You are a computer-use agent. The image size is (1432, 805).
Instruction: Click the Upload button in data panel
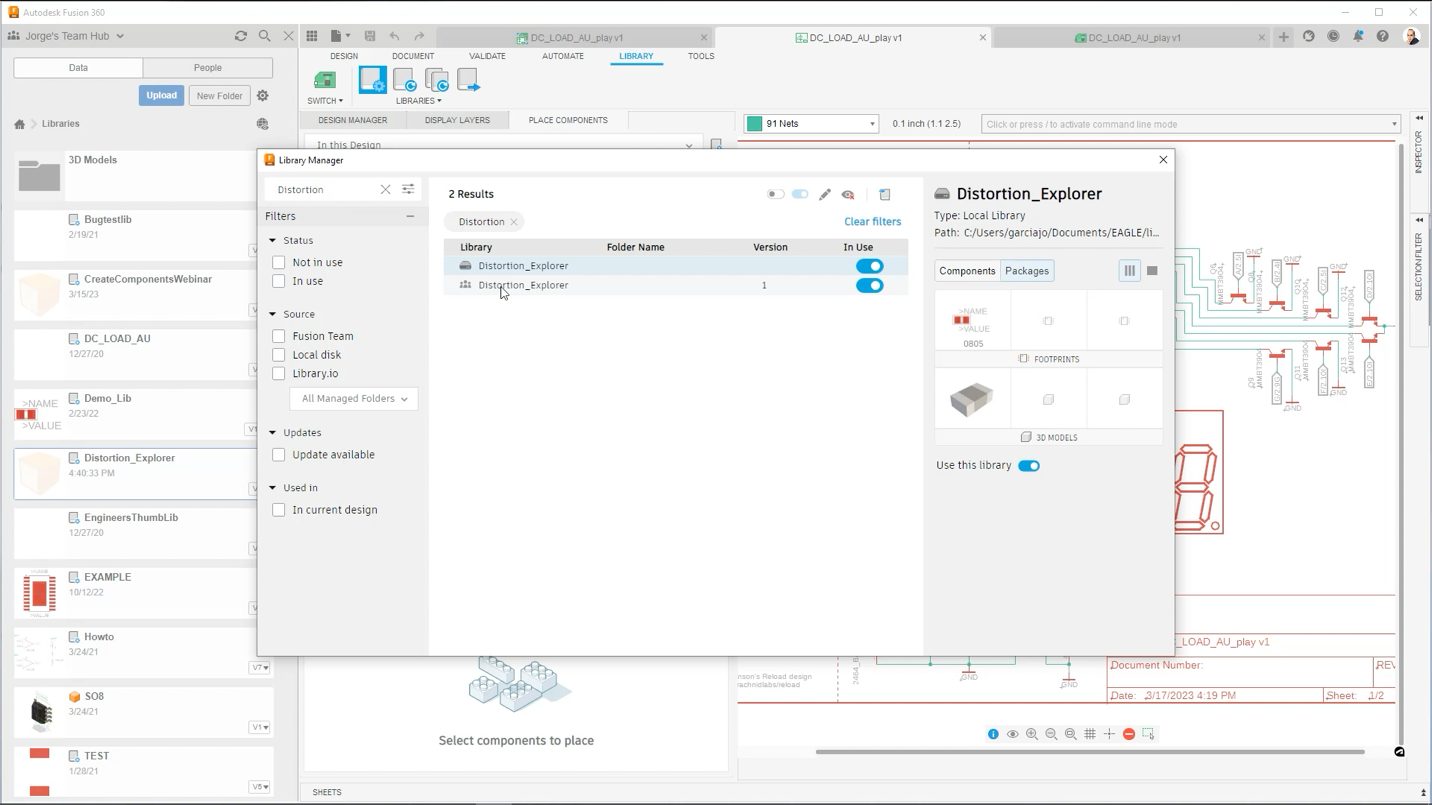click(x=161, y=95)
